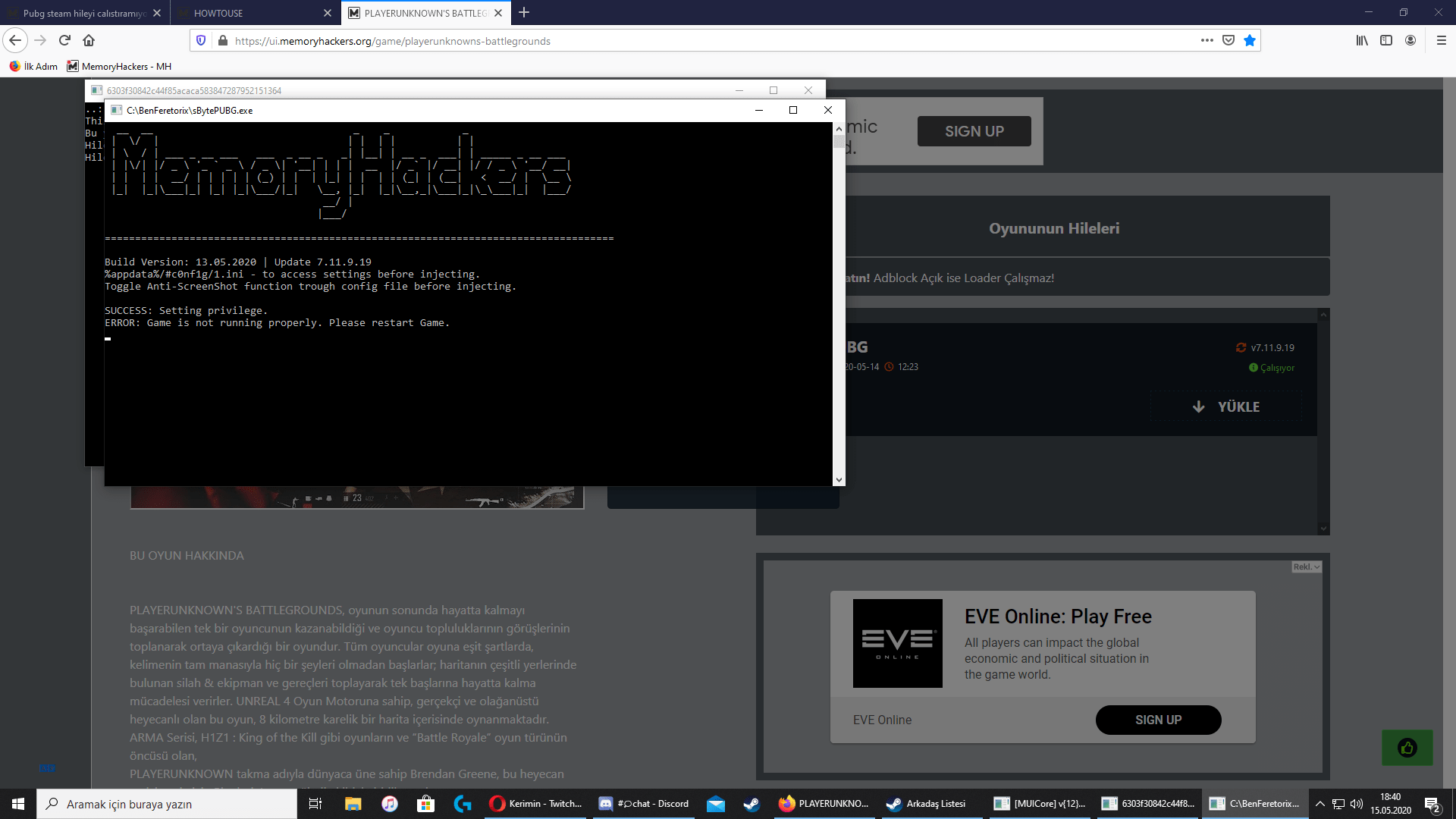Save page to Pocket
Screen dimensions: 1456x819
[x=1228, y=40]
